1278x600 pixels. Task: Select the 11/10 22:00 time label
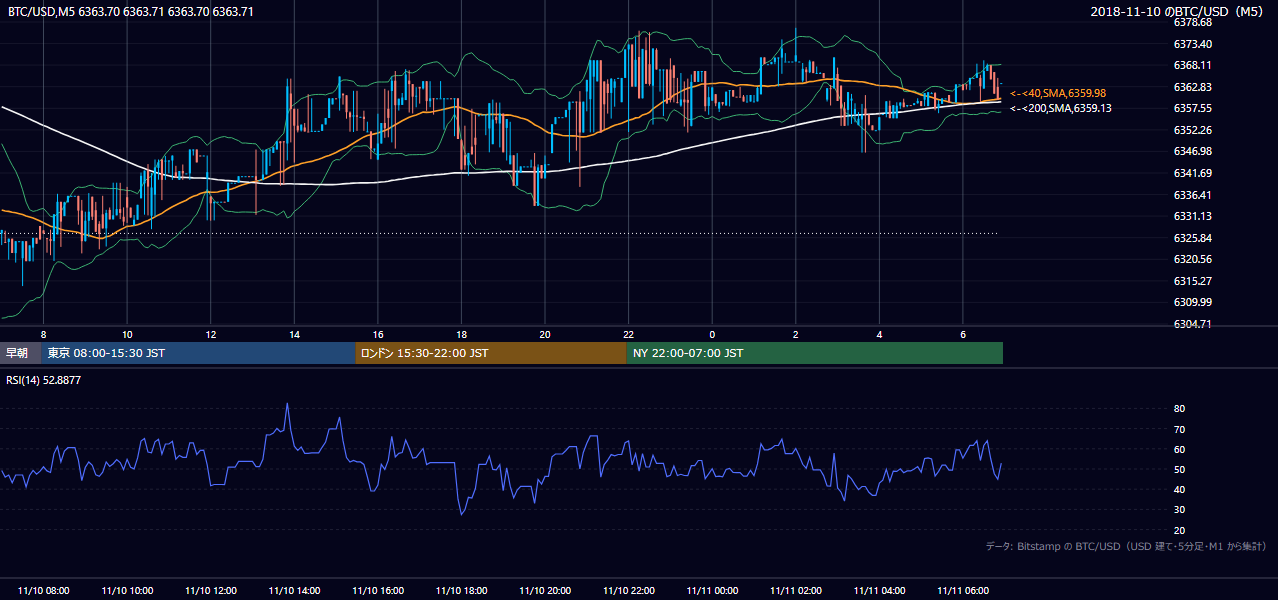coord(628,591)
